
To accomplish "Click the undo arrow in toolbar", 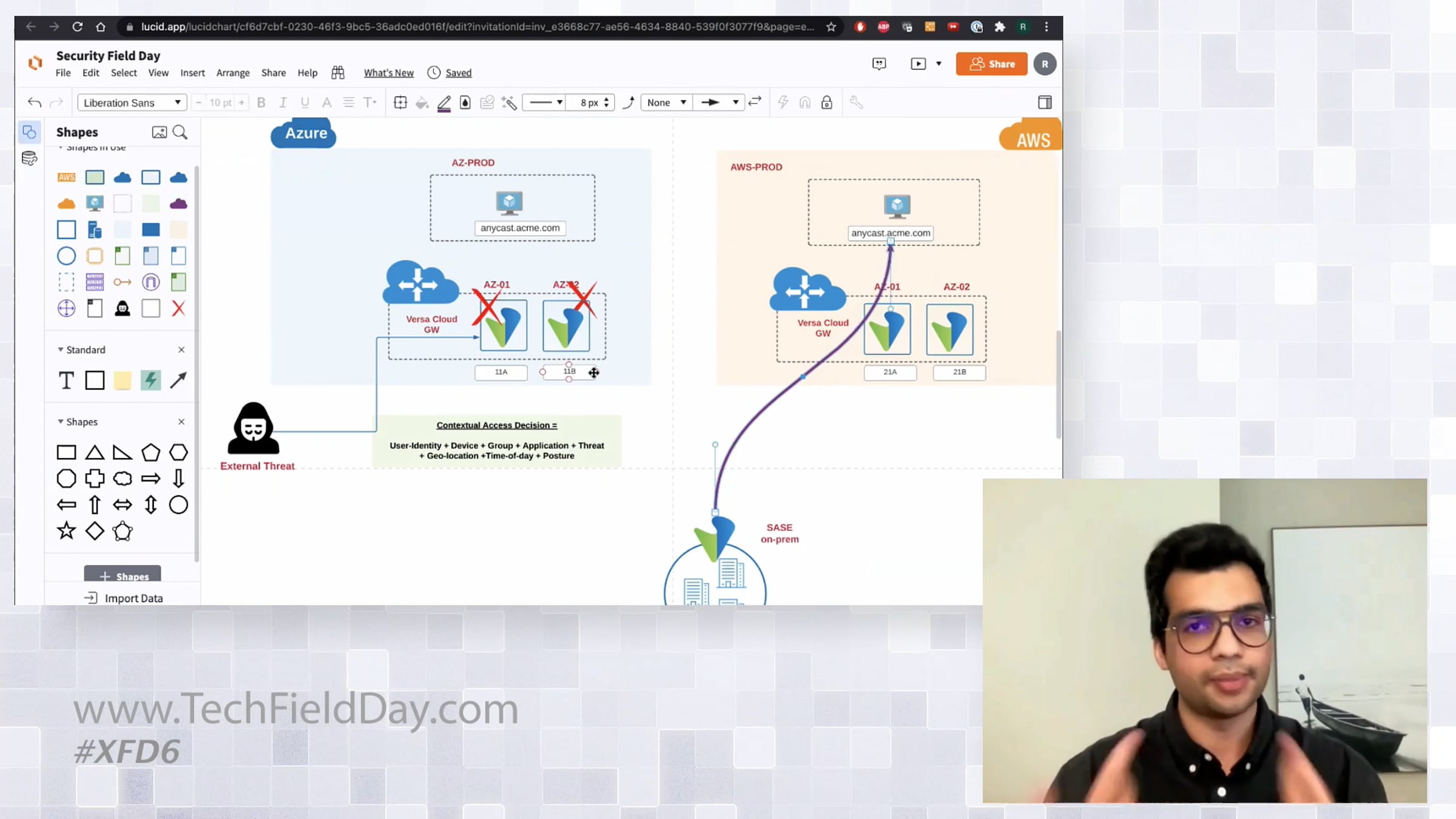I will (x=35, y=103).
